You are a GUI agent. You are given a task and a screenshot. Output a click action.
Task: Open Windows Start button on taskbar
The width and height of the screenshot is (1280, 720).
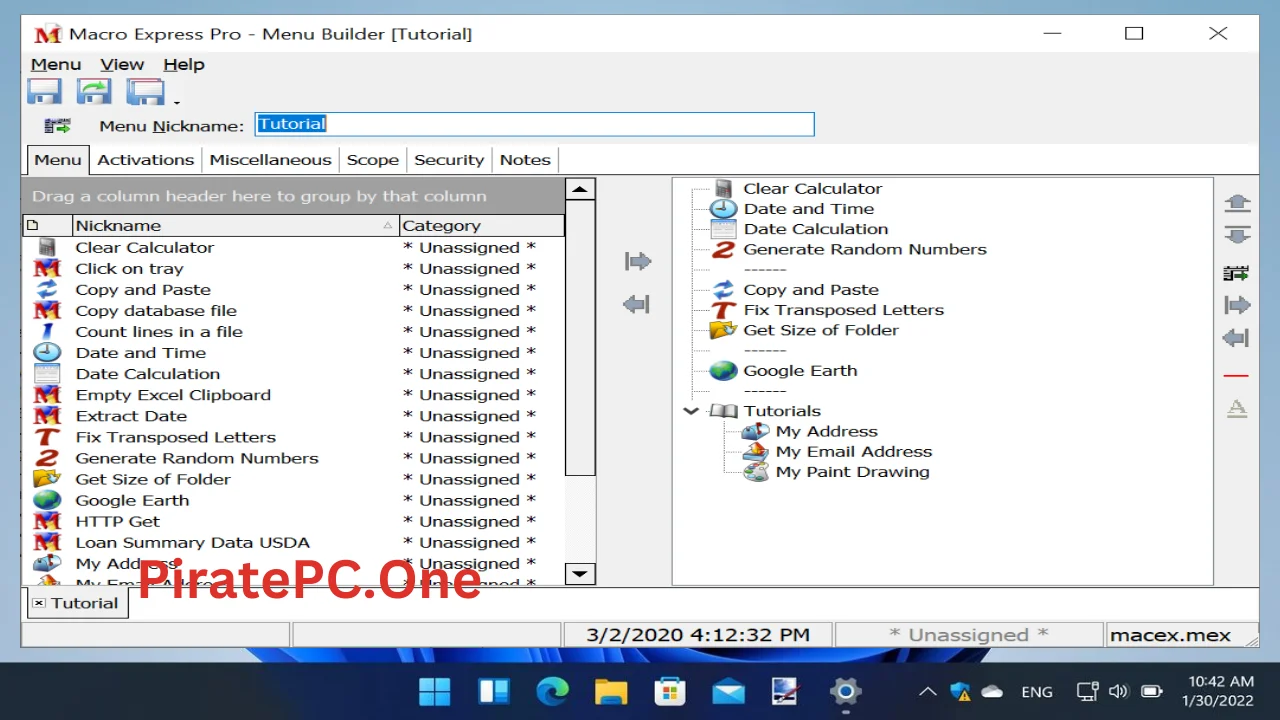point(435,691)
